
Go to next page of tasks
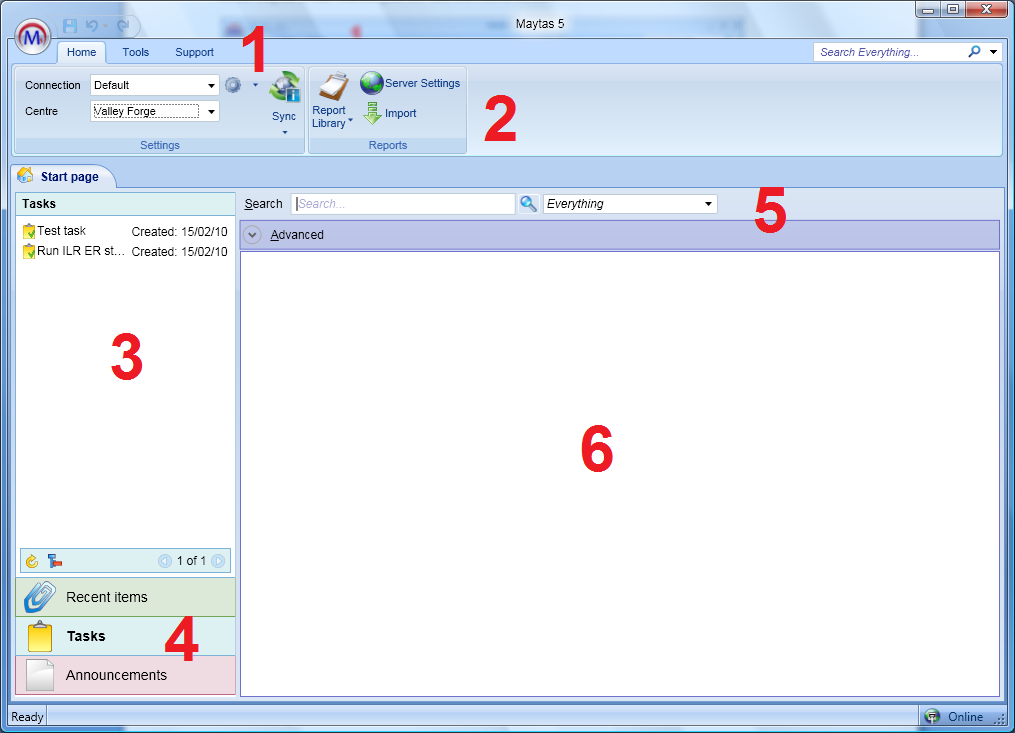[218, 561]
